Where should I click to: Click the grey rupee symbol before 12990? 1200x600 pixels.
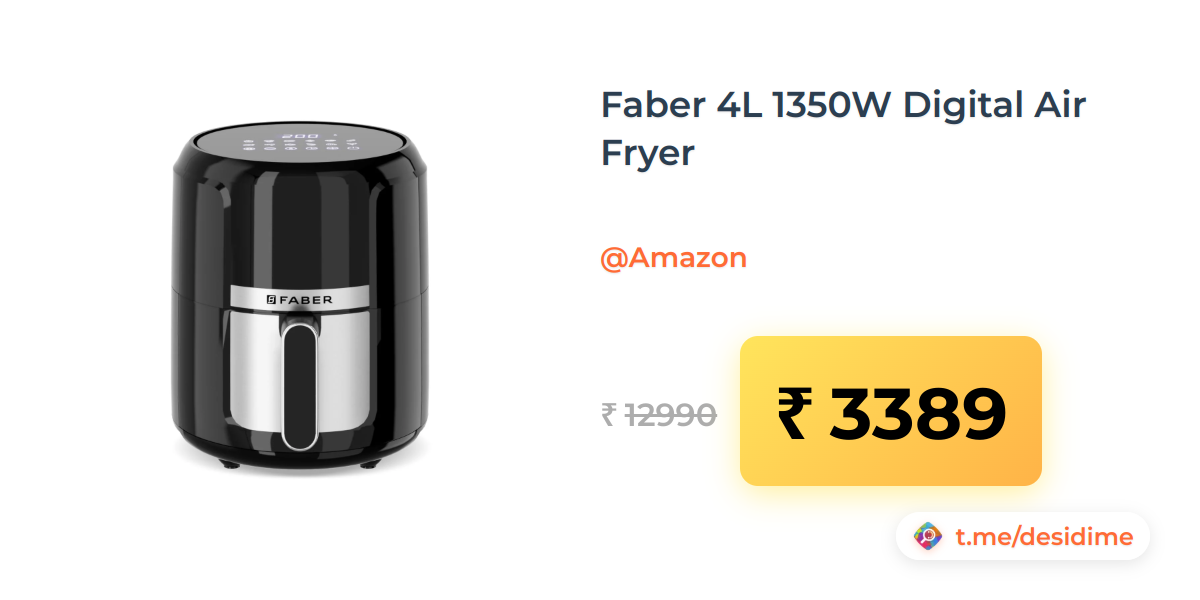click(608, 414)
